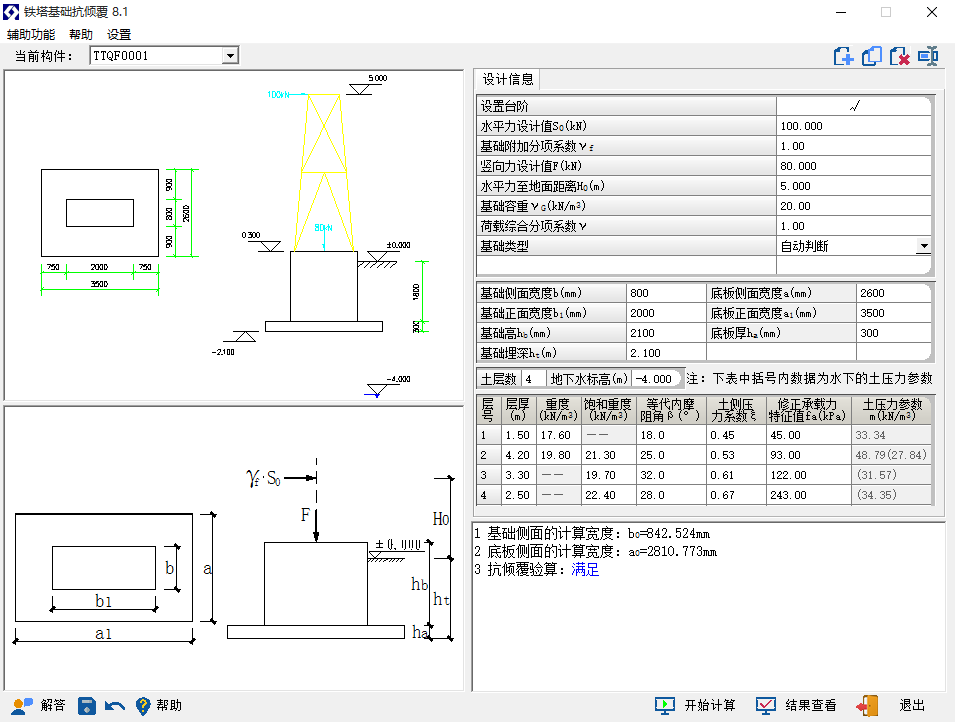Click the 帮助 button with question mark
This screenshot has width=955, height=722.
(158, 706)
